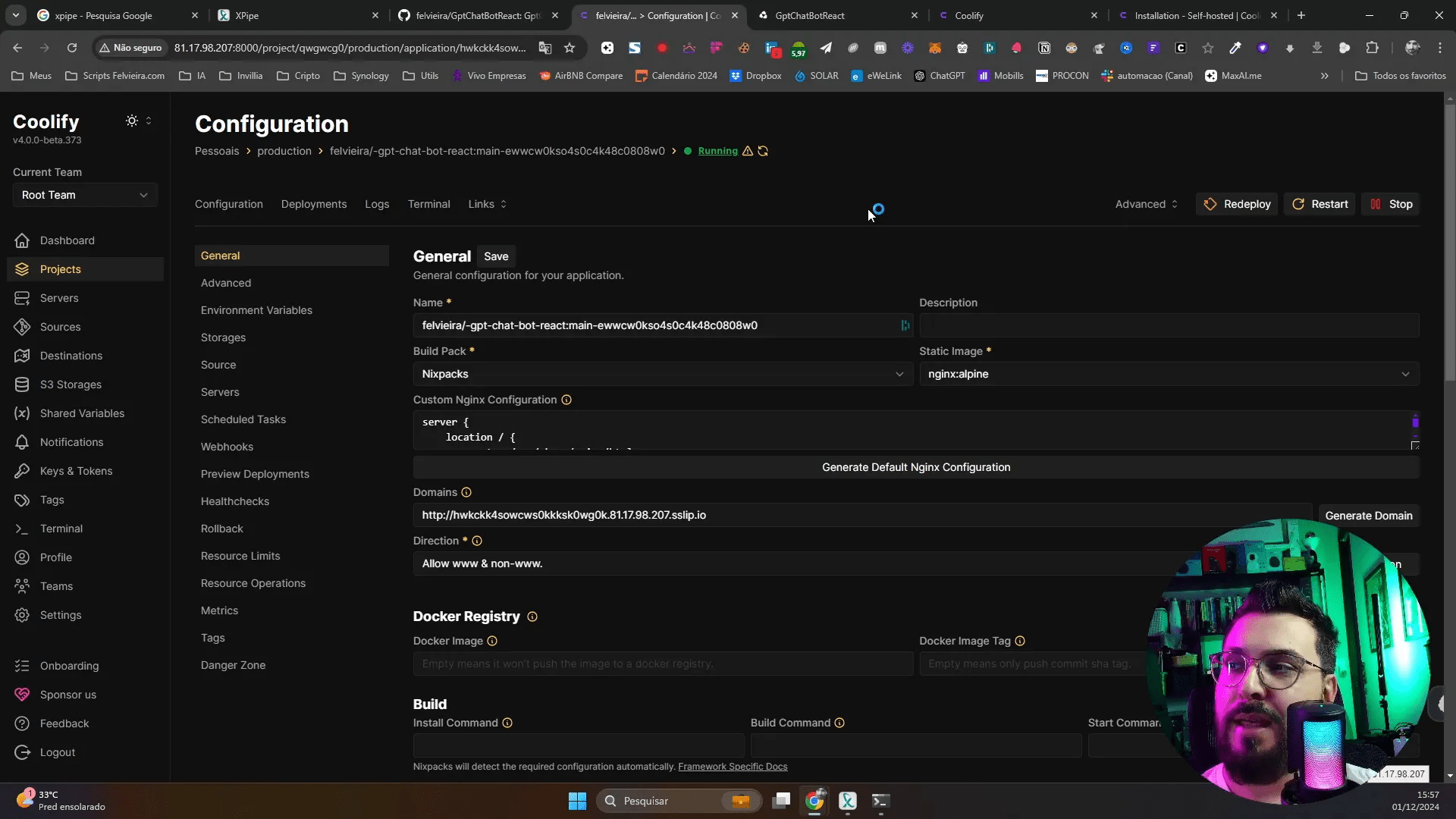The width and height of the screenshot is (1456, 819).
Task: Show info tooltip for Docker Registry
Action: pyautogui.click(x=532, y=617)
